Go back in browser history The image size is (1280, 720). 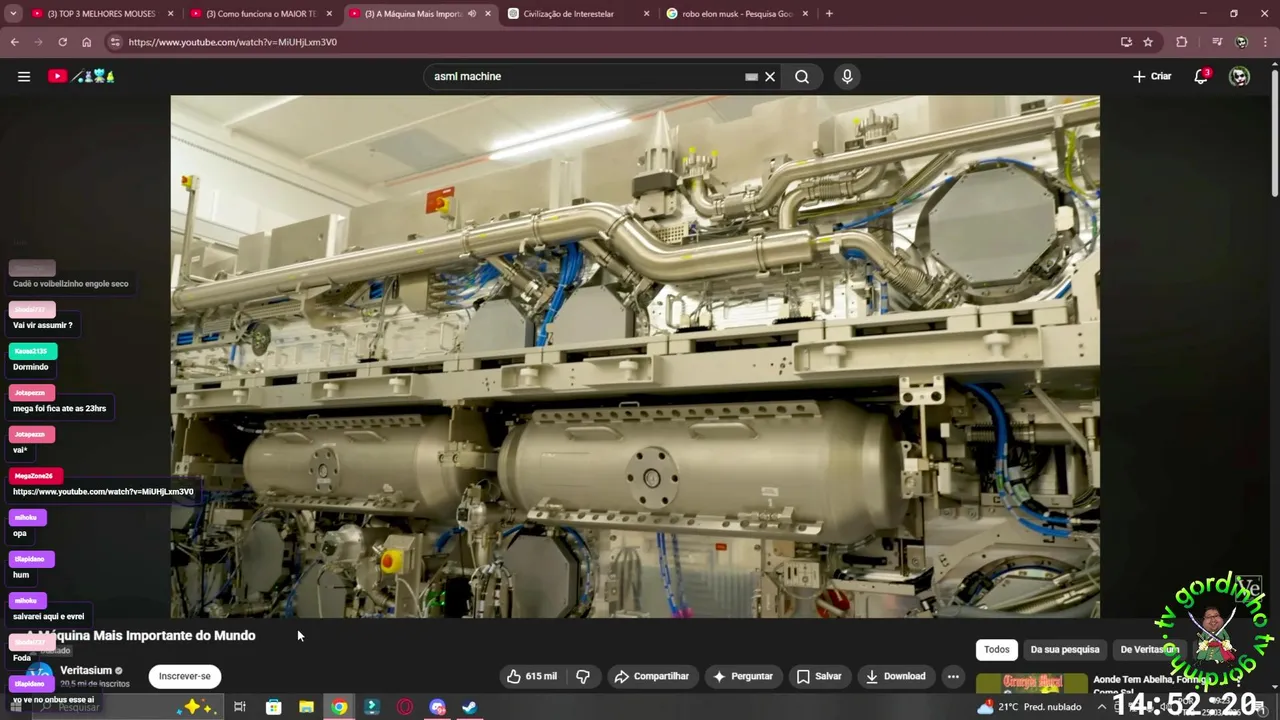[15, 42]
